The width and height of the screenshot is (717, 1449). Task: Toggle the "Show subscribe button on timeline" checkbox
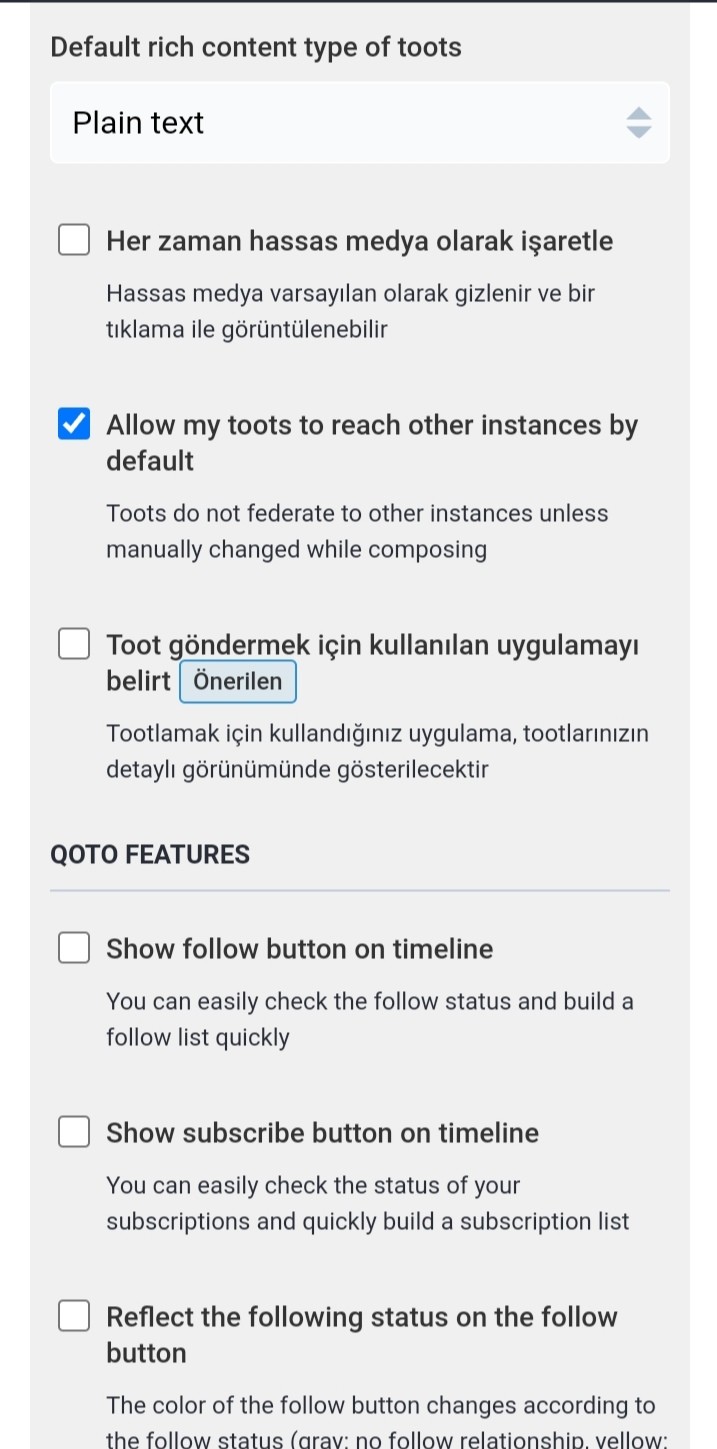click(x=74, y=1133)
